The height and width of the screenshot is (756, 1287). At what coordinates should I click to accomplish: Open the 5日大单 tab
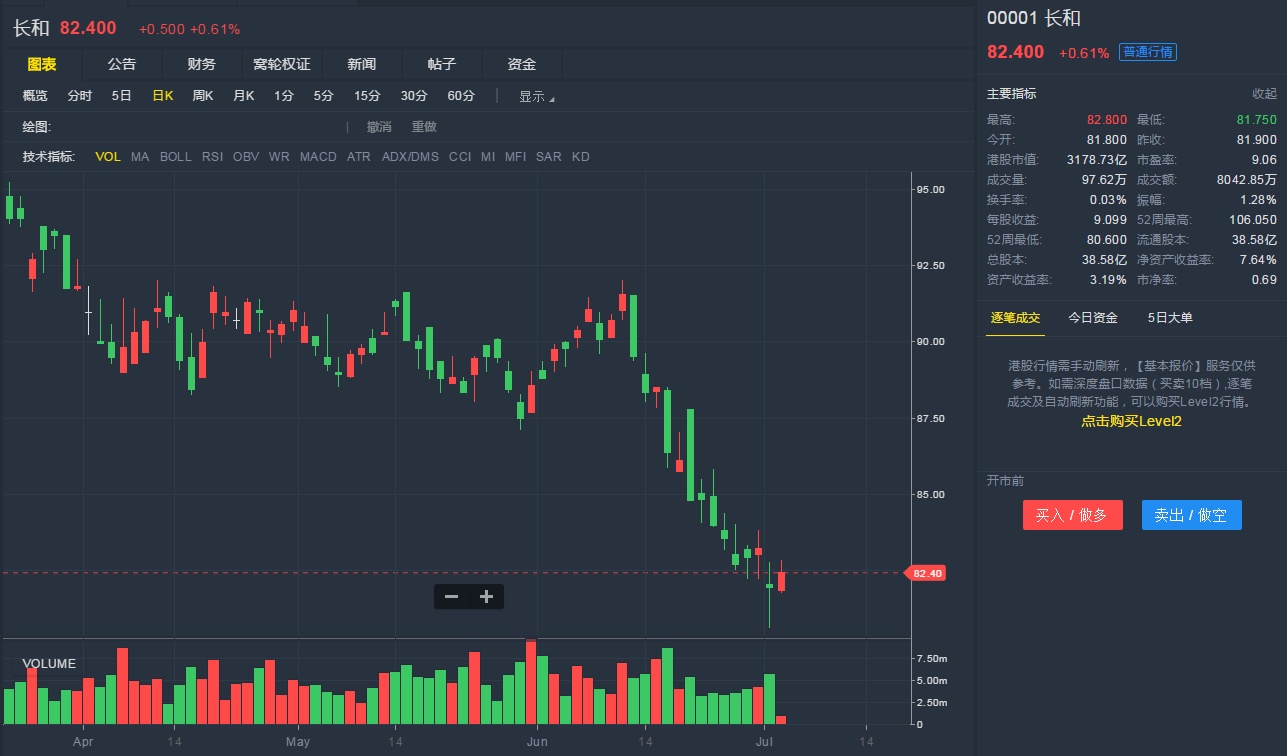click(1170, 318)
